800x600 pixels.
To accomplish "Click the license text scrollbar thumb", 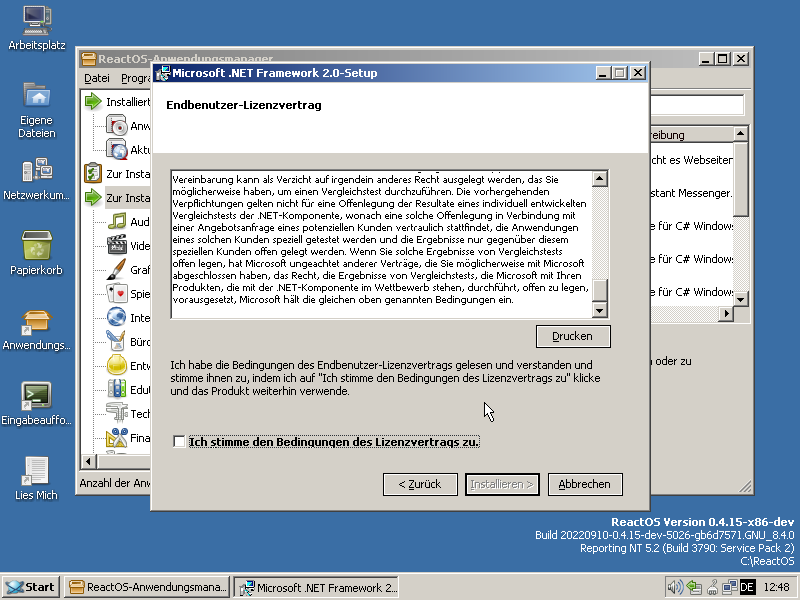I will [x=599, y=291].
